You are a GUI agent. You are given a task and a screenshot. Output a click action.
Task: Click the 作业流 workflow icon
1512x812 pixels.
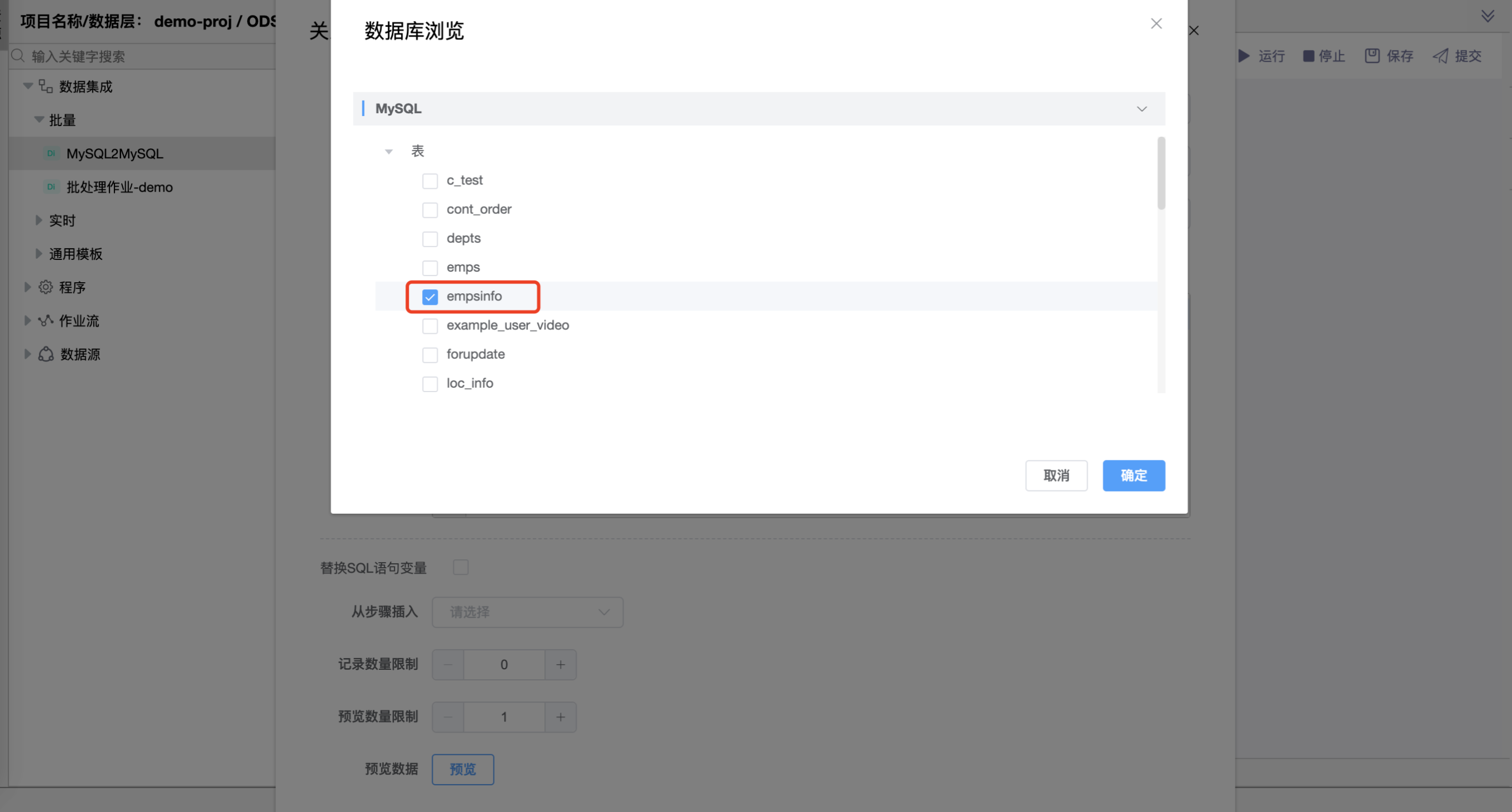(x=46, y=321)
